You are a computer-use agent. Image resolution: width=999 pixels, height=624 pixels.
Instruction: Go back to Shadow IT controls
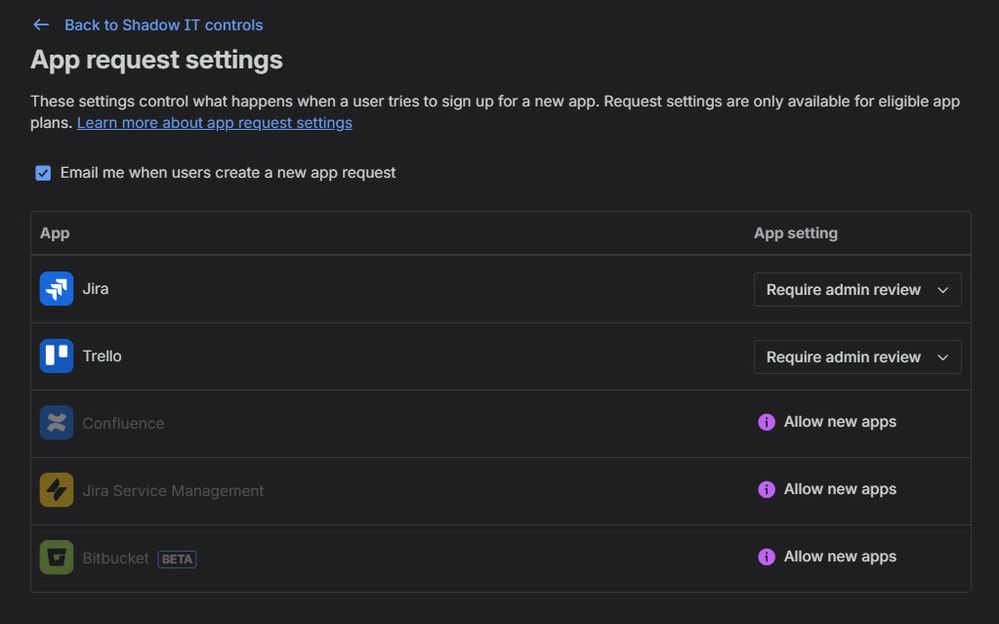(163, 25)
